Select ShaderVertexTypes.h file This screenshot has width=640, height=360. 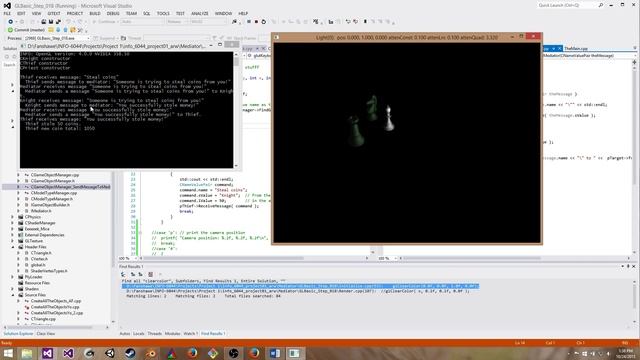(x=49, y=271)
